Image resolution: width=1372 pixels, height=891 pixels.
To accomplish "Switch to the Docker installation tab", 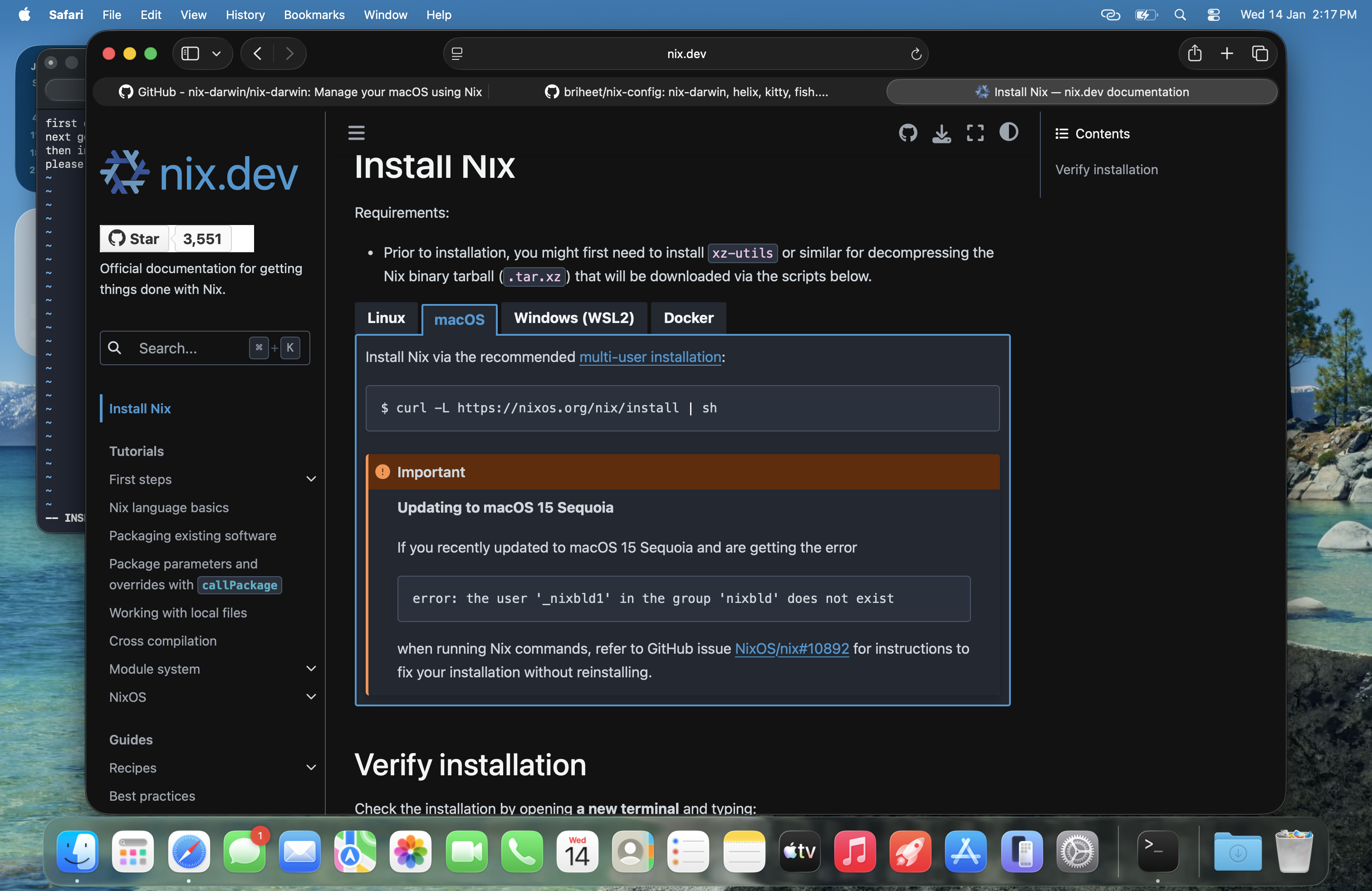I will click(x=688, y=318).
